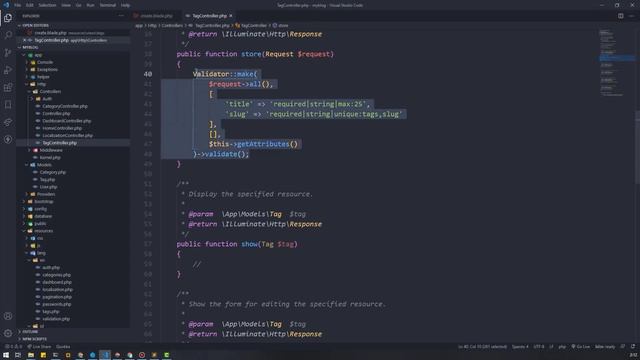Place cursor on 'title' validation rule line

tap(297, 104)
